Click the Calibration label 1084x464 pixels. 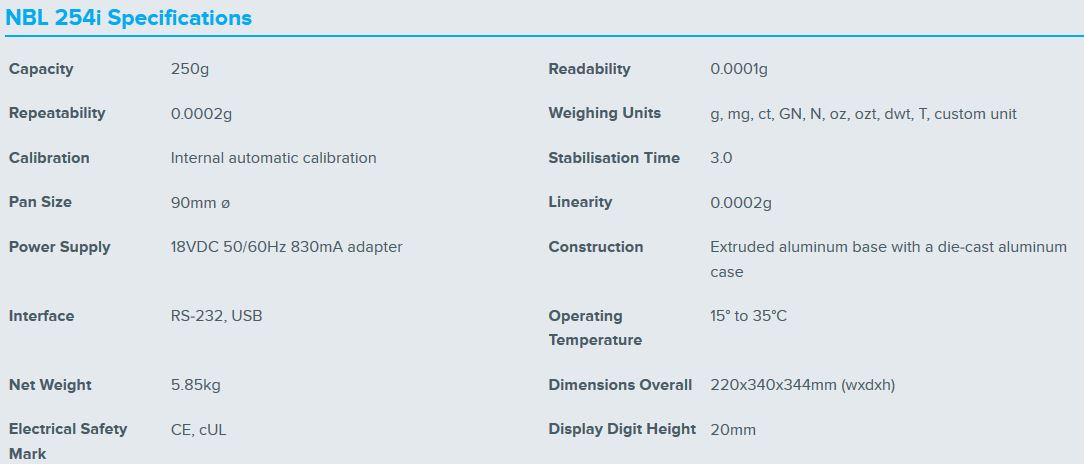click(49, 158)
